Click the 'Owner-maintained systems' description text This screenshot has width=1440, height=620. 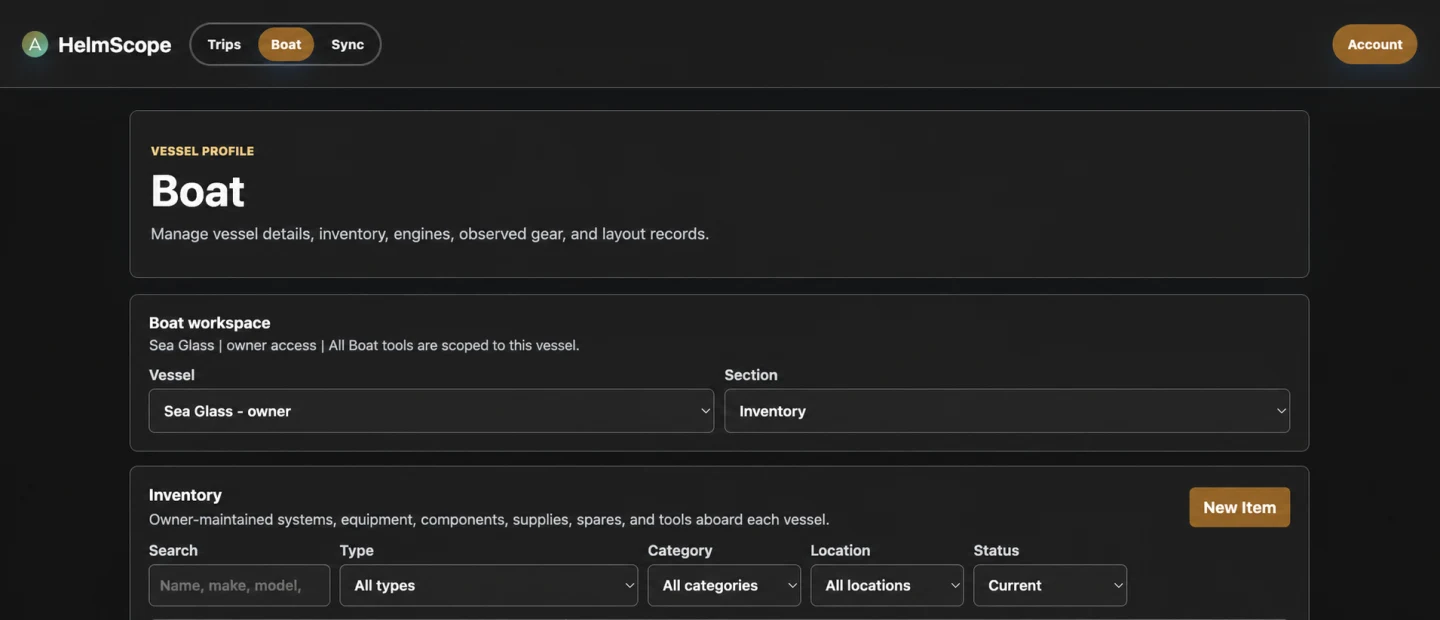pyautogui.click(x=489, y=520)
